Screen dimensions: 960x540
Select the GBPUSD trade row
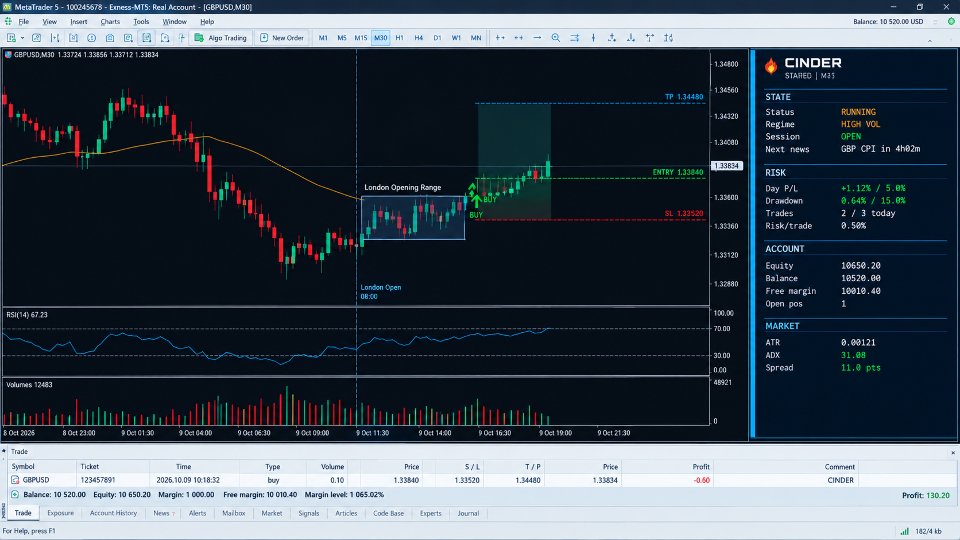(x=479, y=480)
